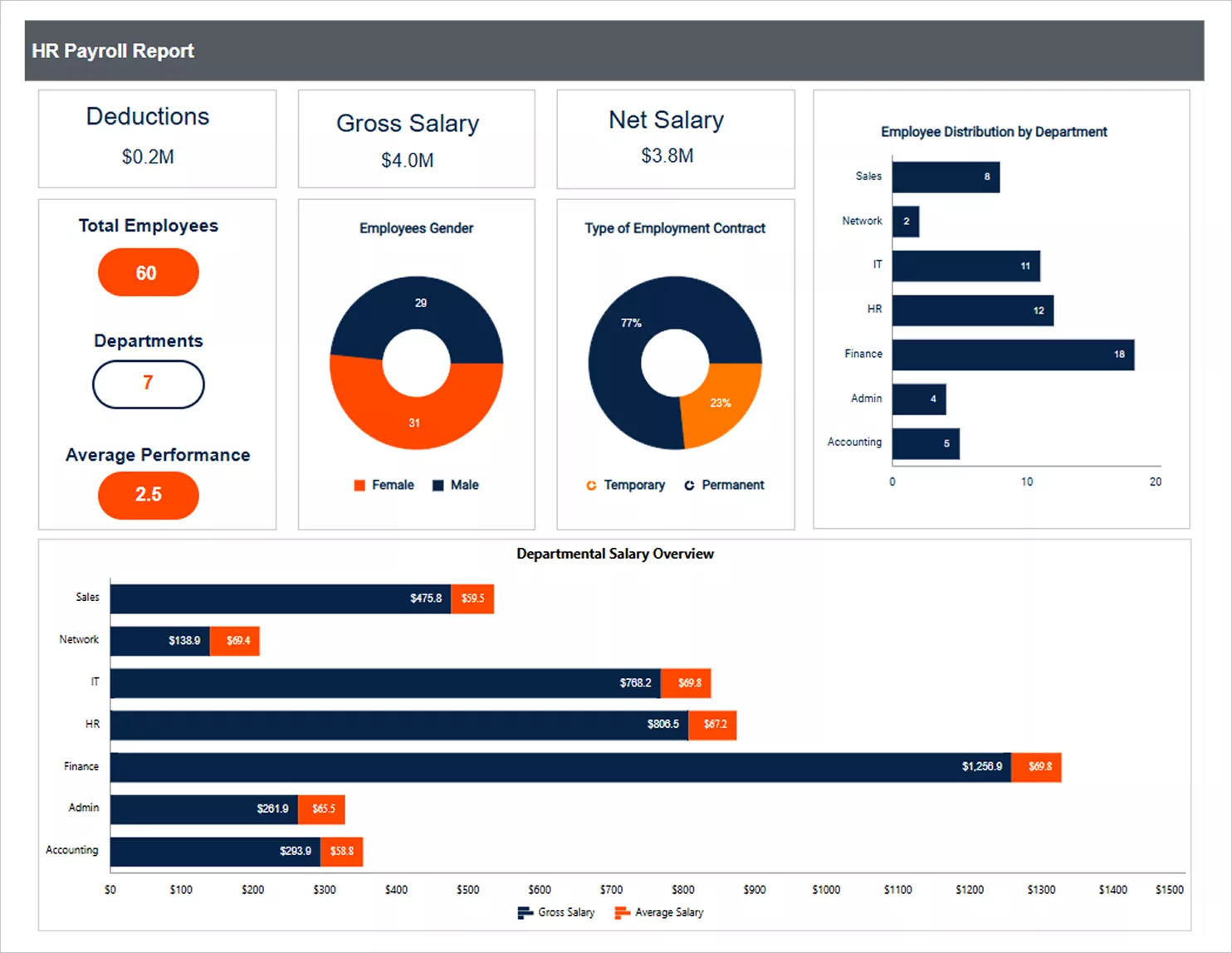Click the Network average salary bar $69.4
The width and height of the screenshot is (1232, 953).
coord(235,641)
